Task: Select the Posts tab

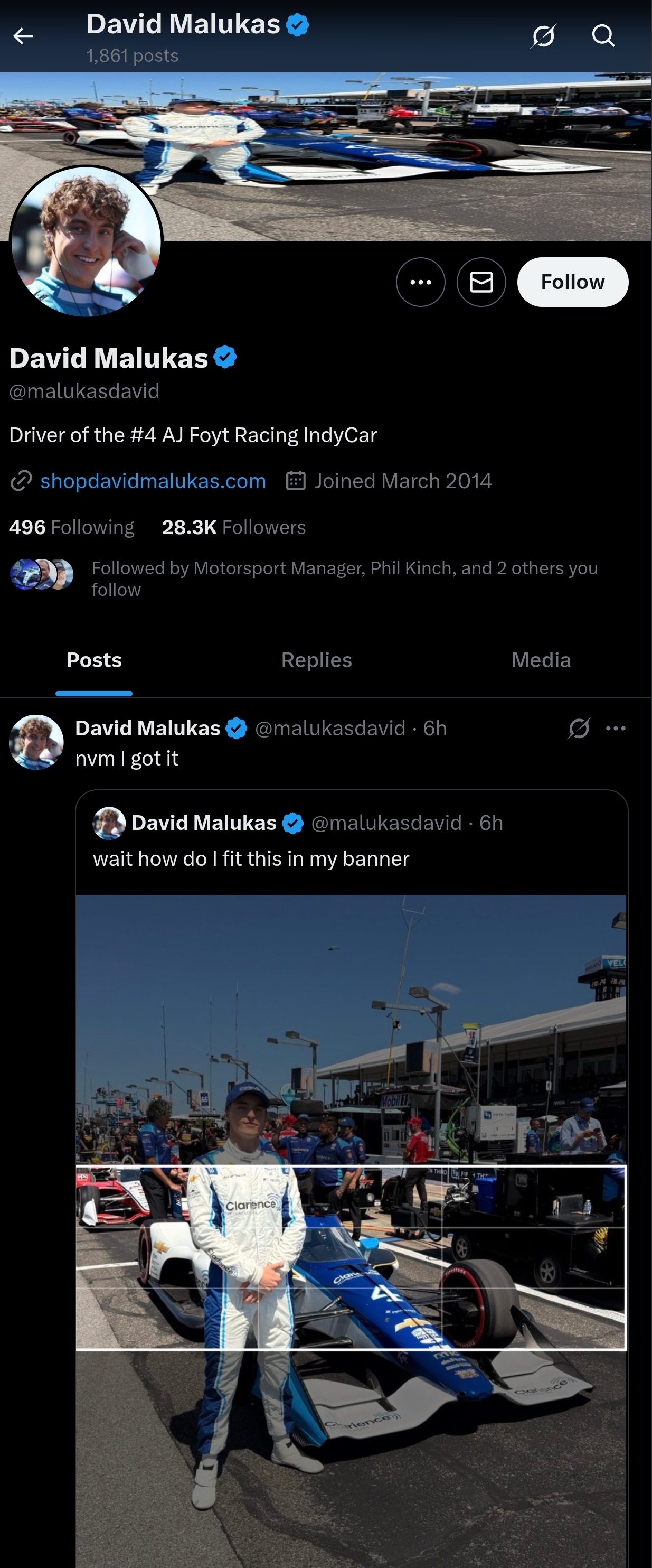Action: coord(93,660)
